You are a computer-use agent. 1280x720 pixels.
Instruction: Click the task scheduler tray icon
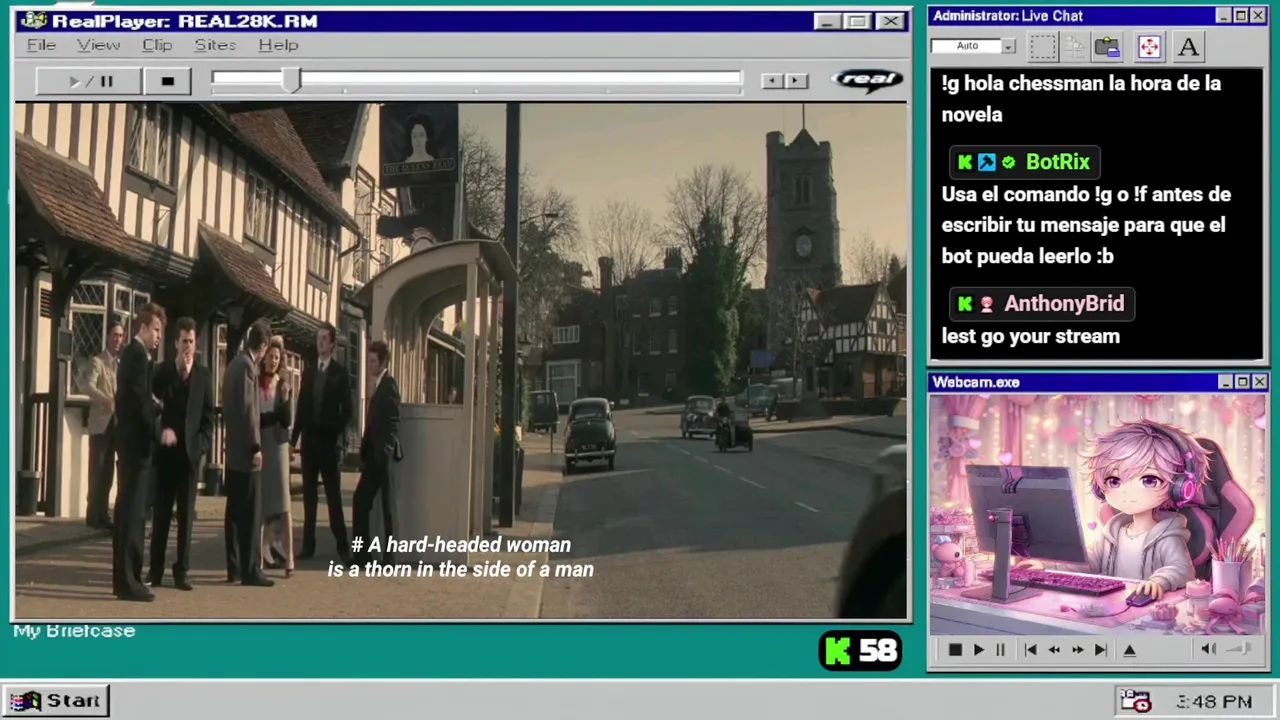click(x=1135, y=701)
